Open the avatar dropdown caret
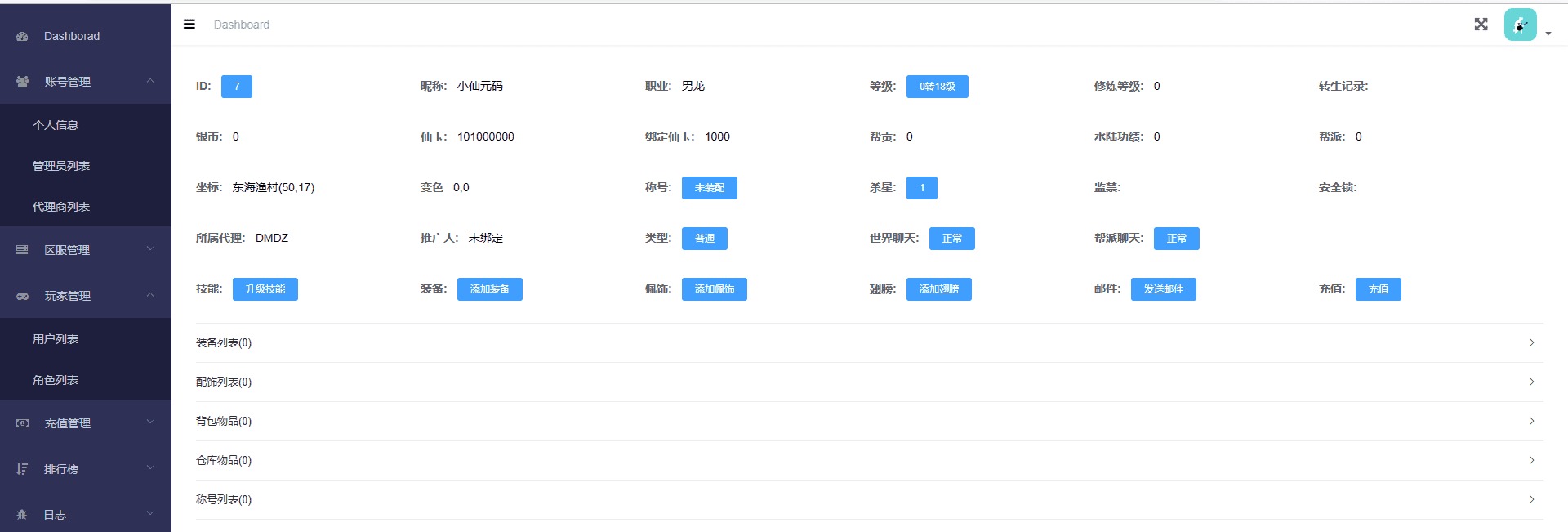Viewport: 1568px width, 532px height. [x=1548, y=34]
